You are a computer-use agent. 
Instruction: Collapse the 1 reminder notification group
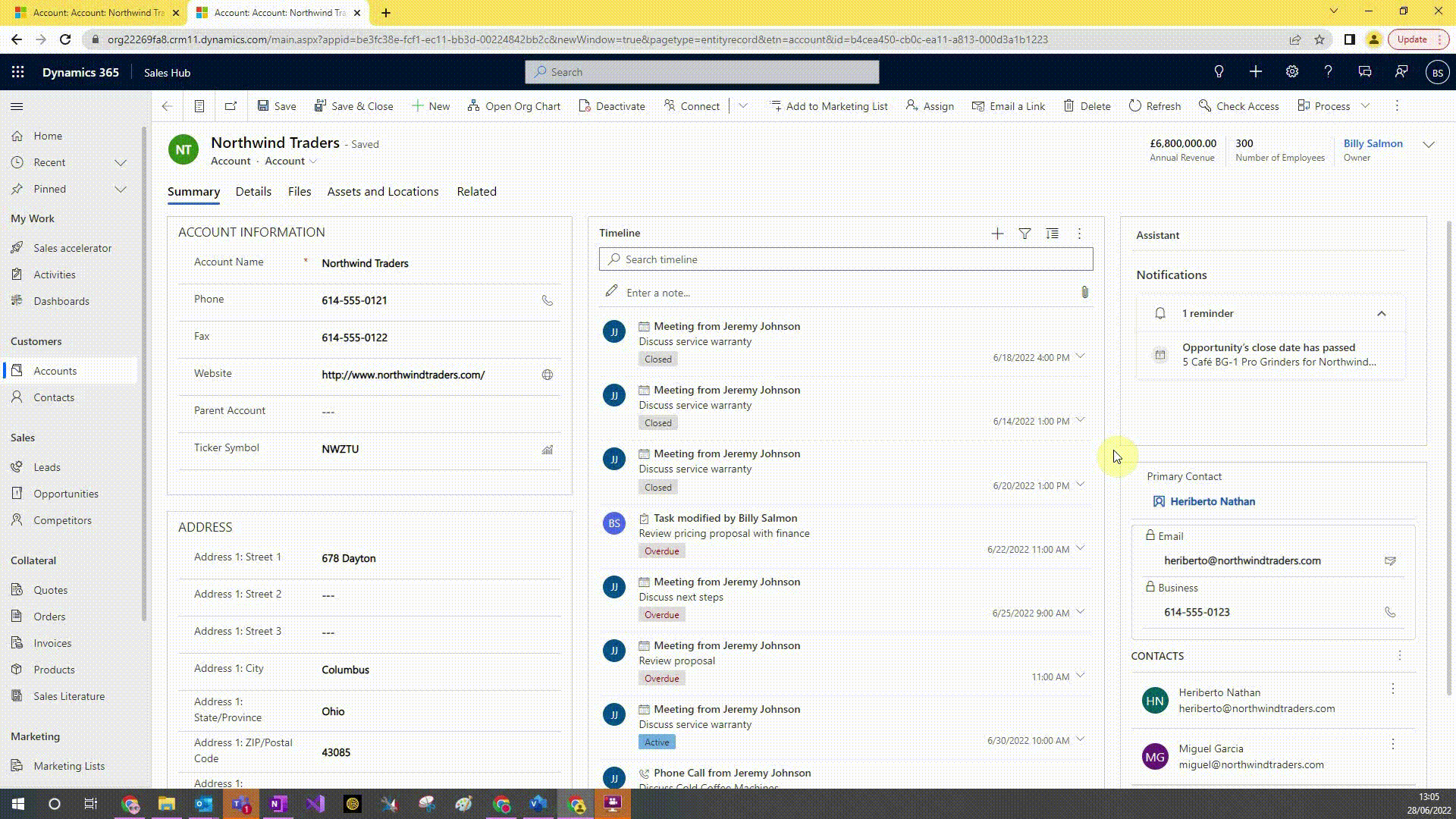(x=1381, y=313)
